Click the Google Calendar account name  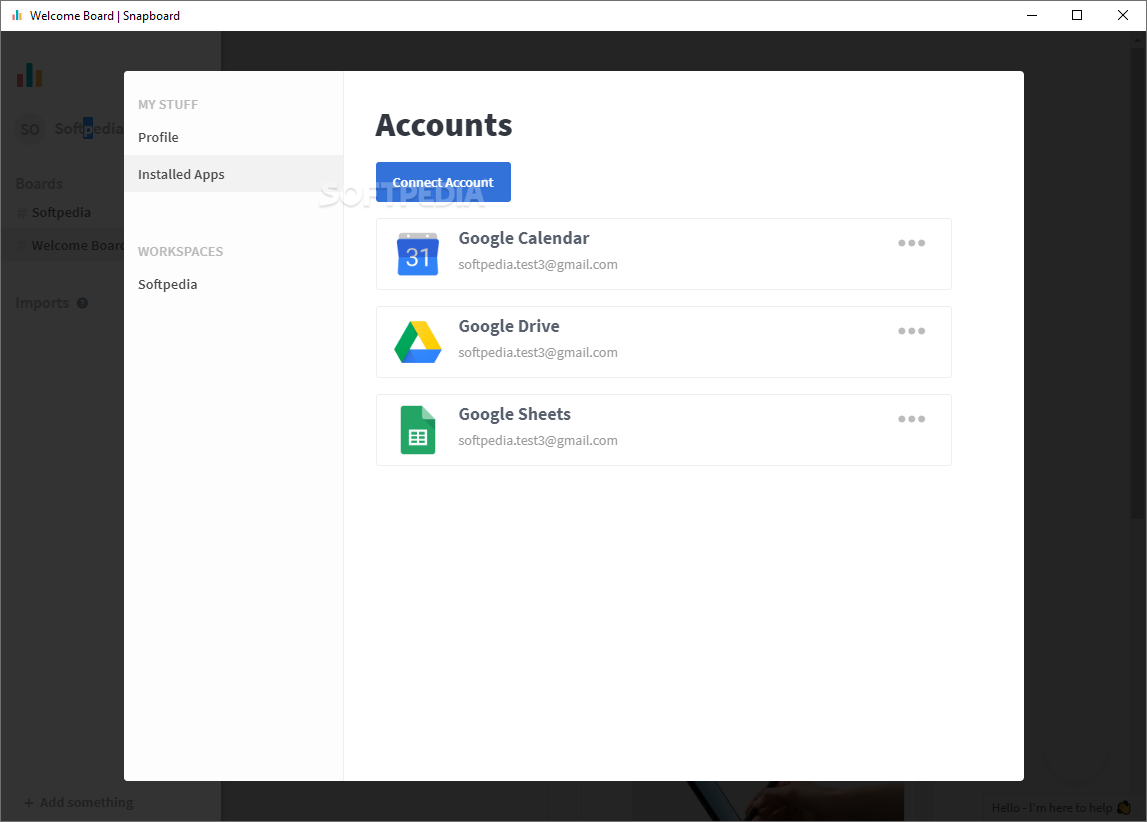[x=524, y=238]
